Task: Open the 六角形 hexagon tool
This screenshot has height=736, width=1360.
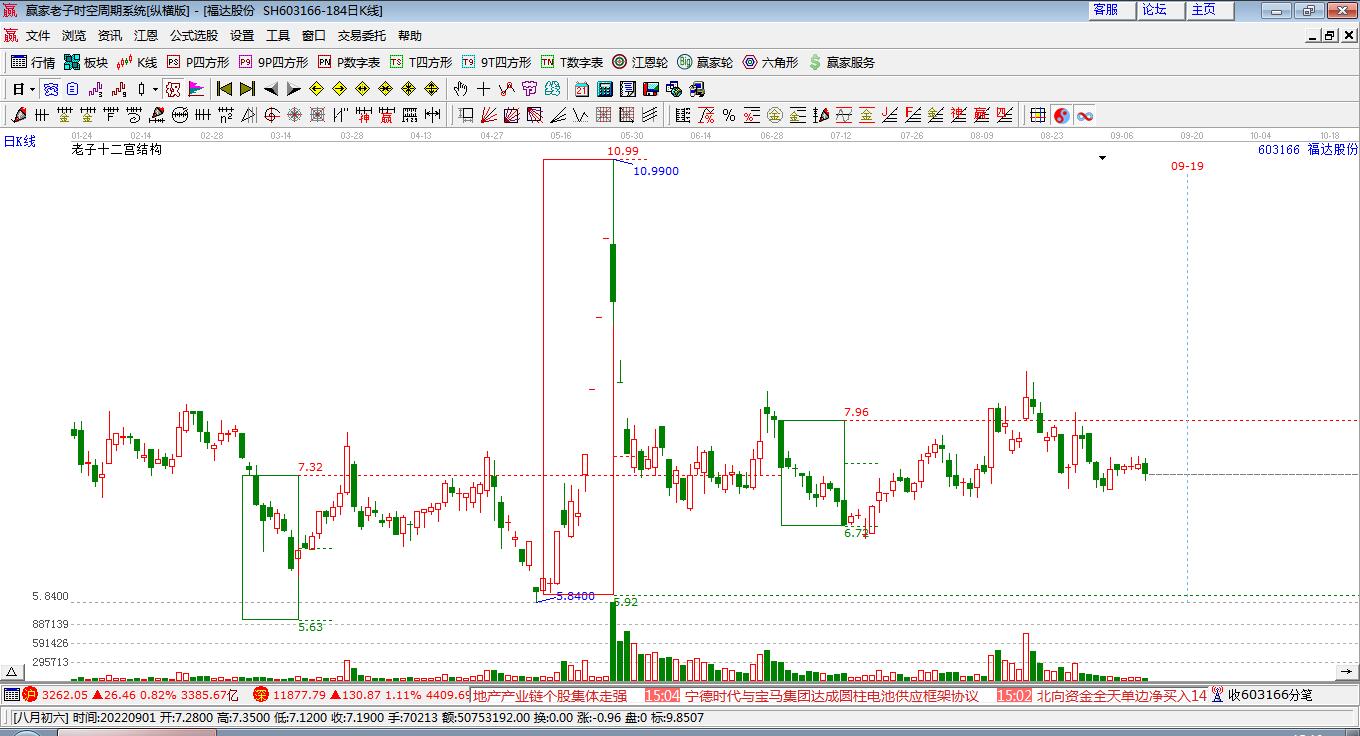Action: click(770, 62)
